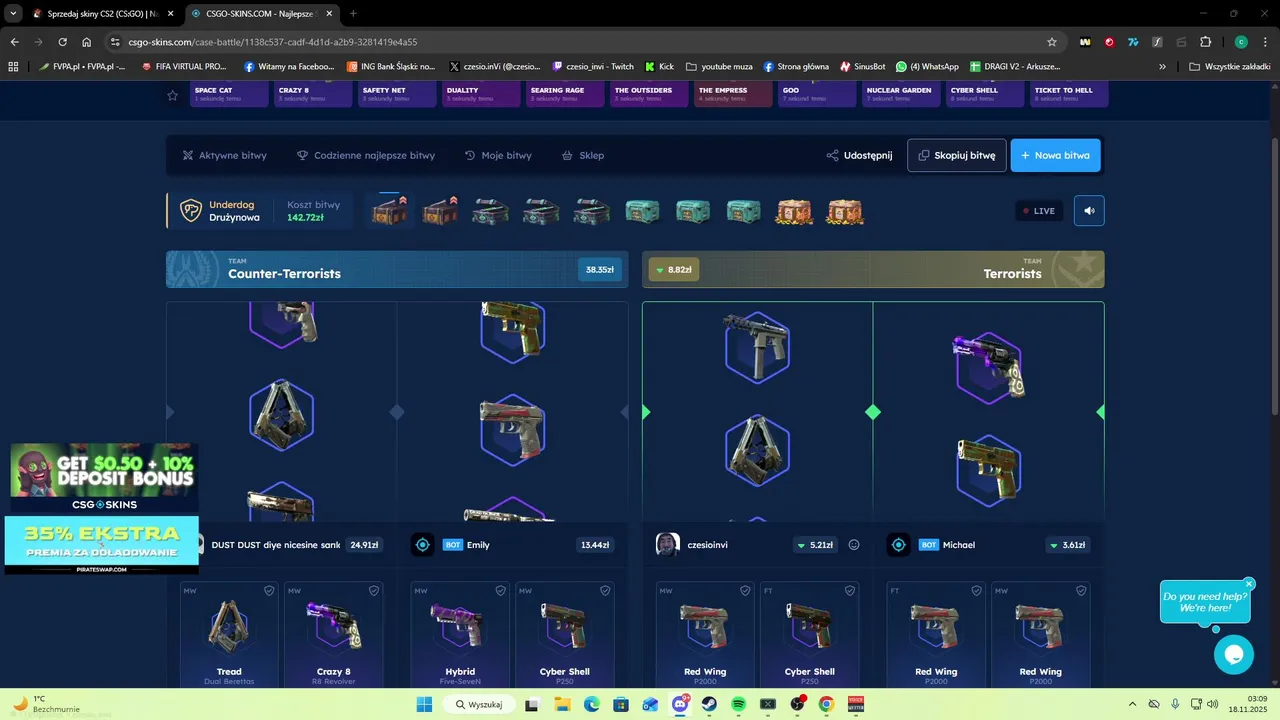Select the GOO recent drop
Image resolution: width=1280 pixels, height=720 pixels.
coord(817,94)
